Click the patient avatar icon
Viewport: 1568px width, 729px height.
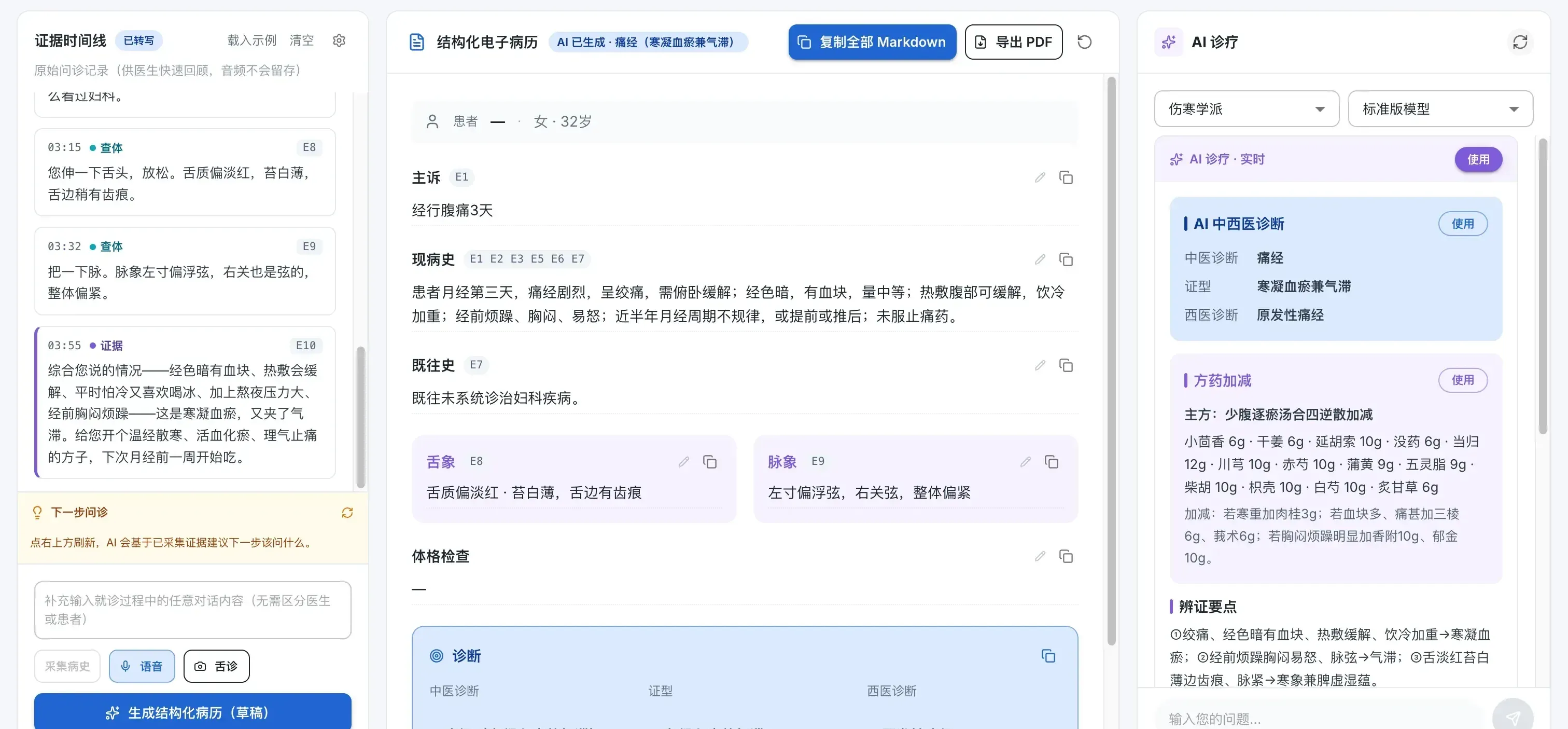(x=432, y=121)
